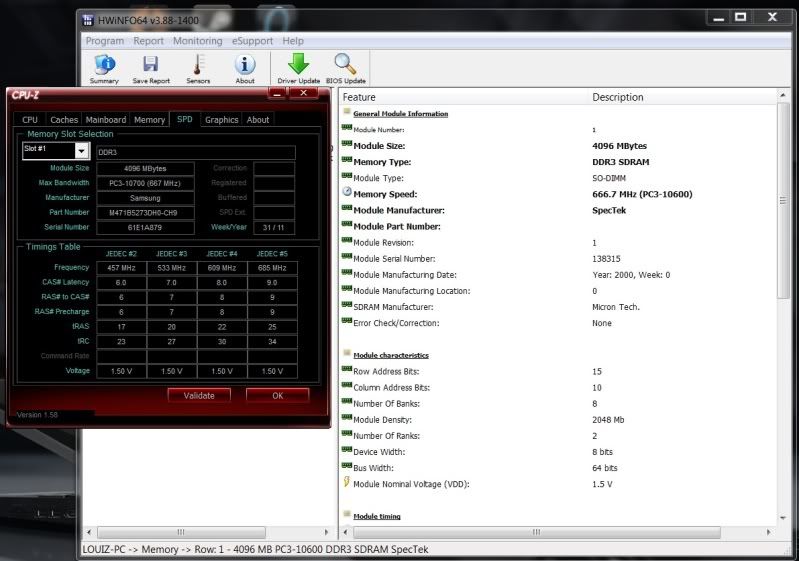Open the Sensors thermometer icon
Image resolution: width=799 pixels, height=561 pixels.
198,66
